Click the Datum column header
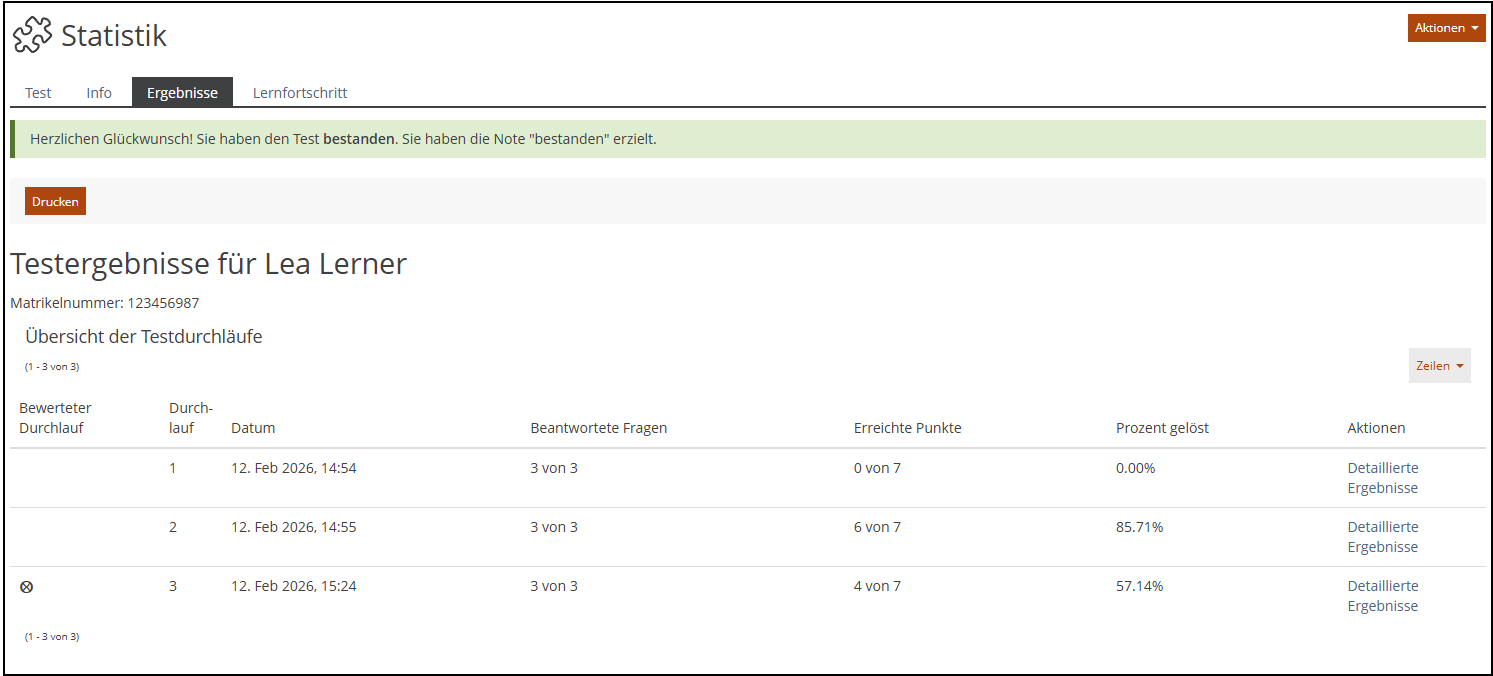This screenshot has width=1493, height=676. [253, 428]
